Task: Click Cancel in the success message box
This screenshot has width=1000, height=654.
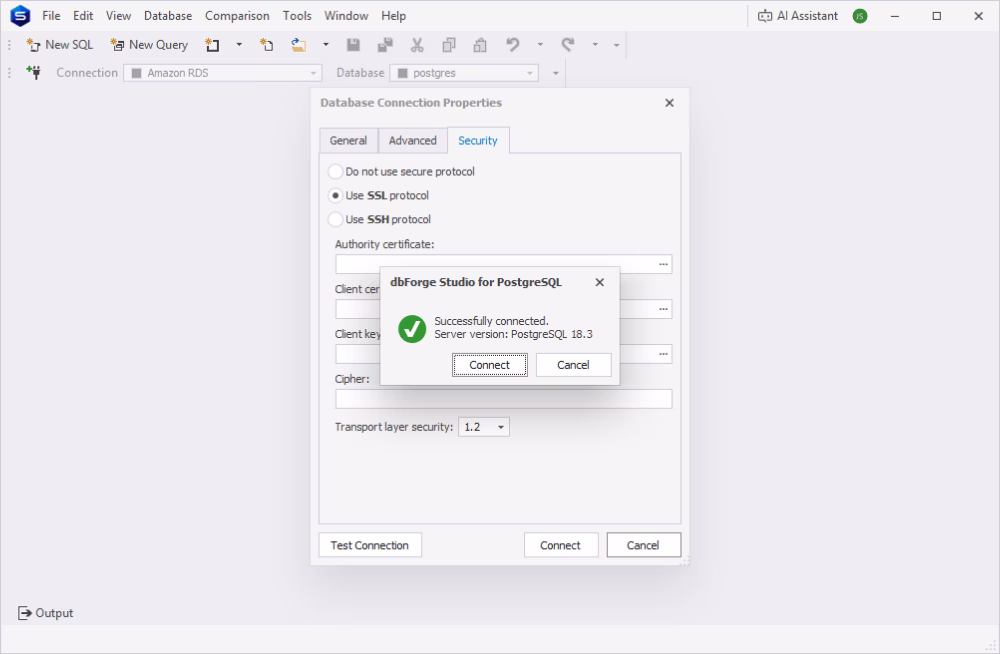Action: pyautogui.click(x=573, y=365)
